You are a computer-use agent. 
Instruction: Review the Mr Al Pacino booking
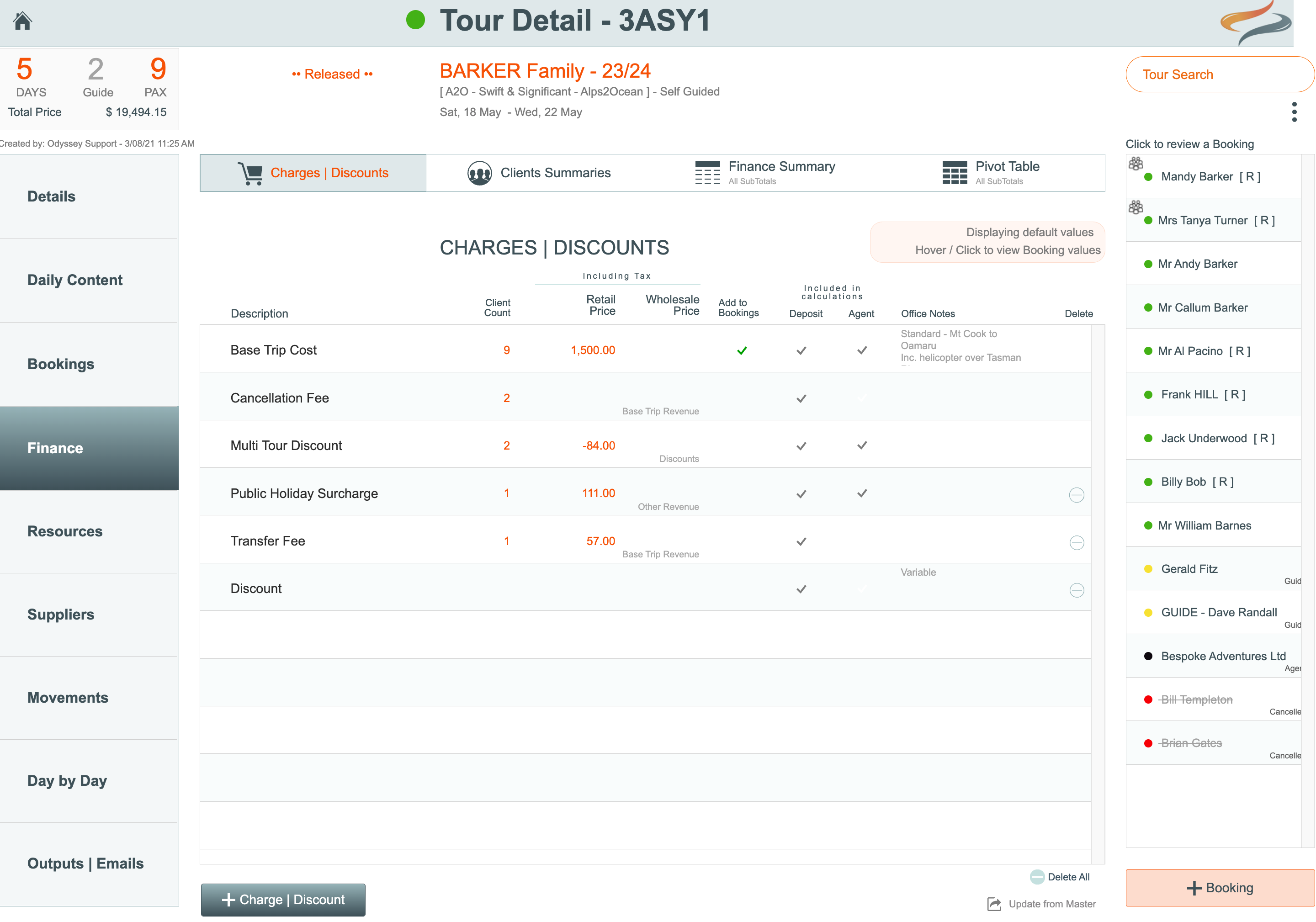pos(1204,351)
